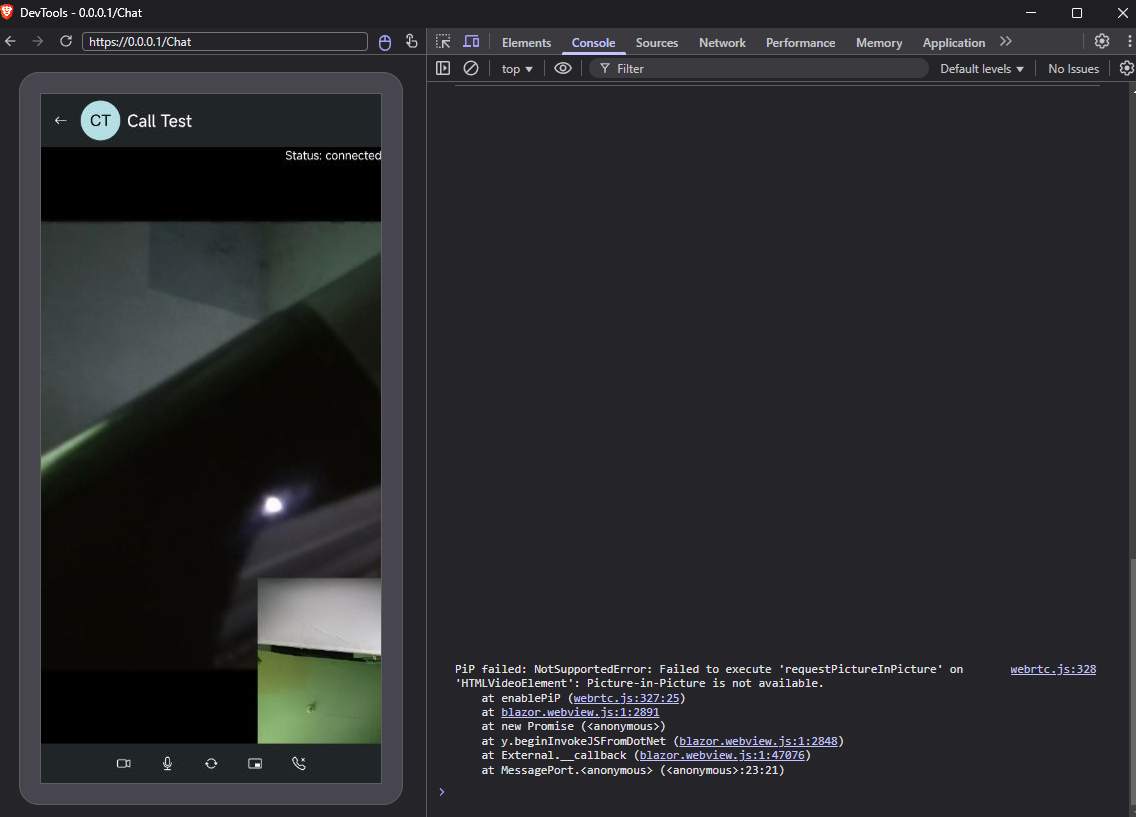Open the blazor.webview.js:1:2848 link

point(758,741)
